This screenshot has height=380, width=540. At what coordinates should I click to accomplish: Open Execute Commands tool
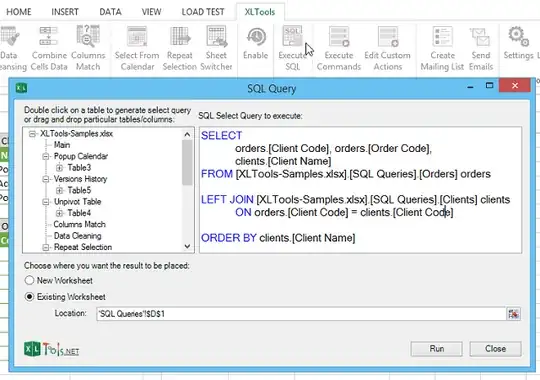pos(339,48)
